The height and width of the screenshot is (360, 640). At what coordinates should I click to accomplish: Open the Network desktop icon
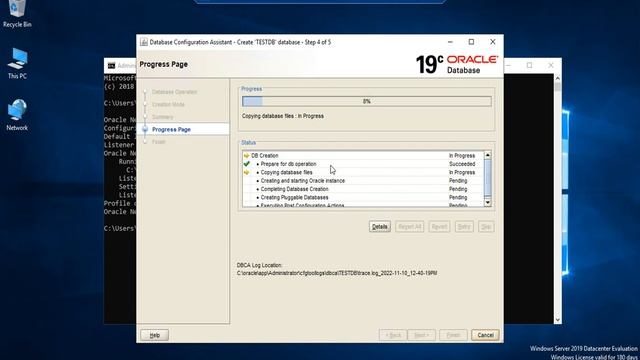point(17,115)
